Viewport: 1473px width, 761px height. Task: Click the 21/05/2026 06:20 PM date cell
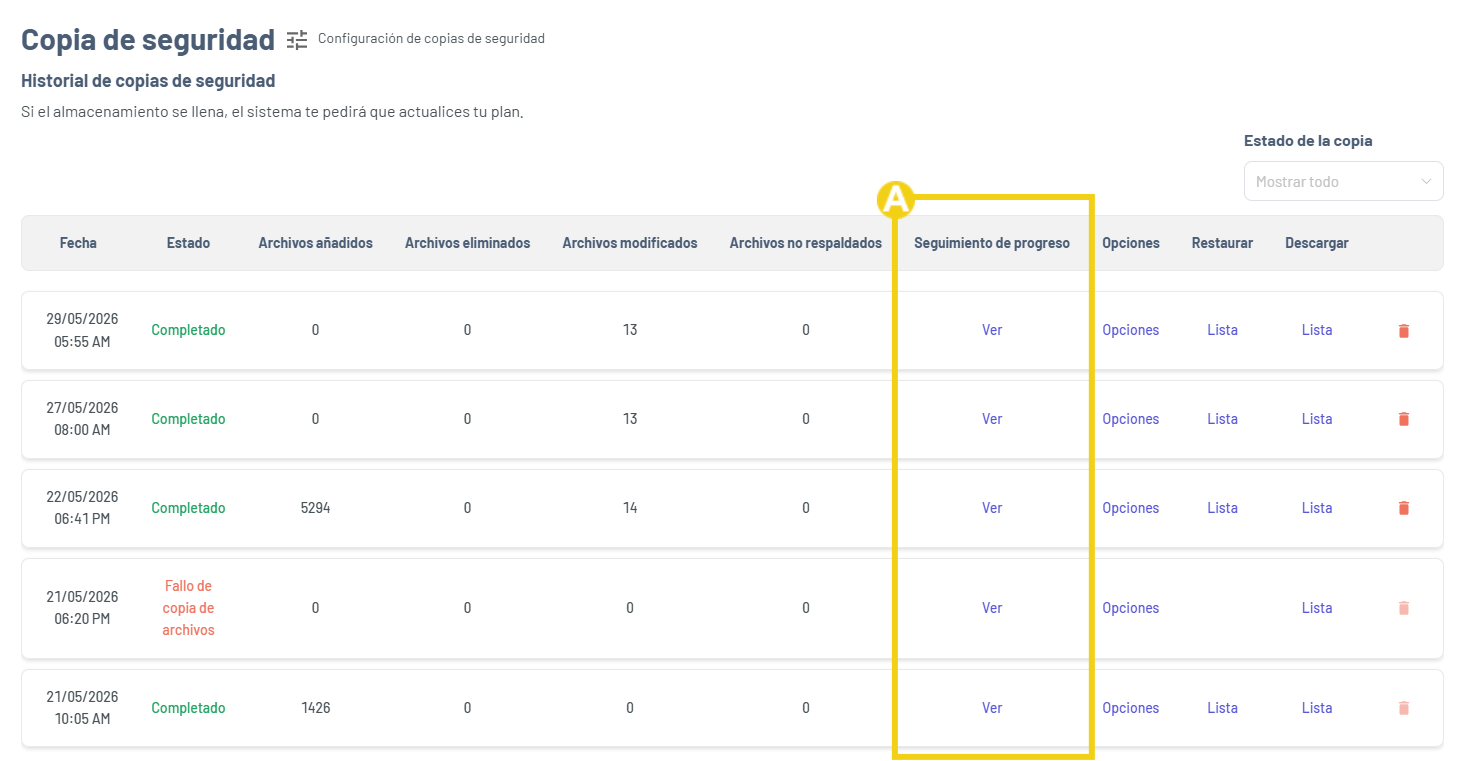[x=82, y=608]
